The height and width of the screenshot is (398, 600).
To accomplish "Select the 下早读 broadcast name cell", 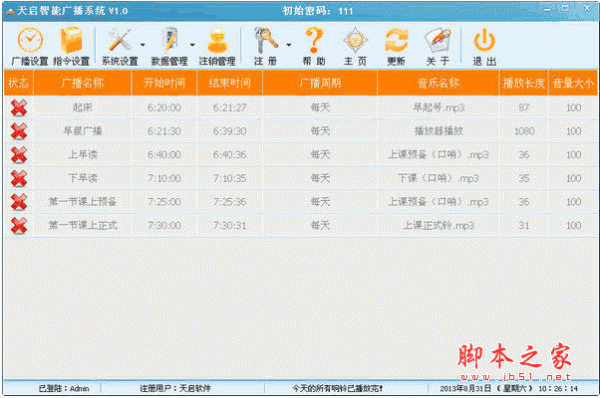I will pos(83,178).
